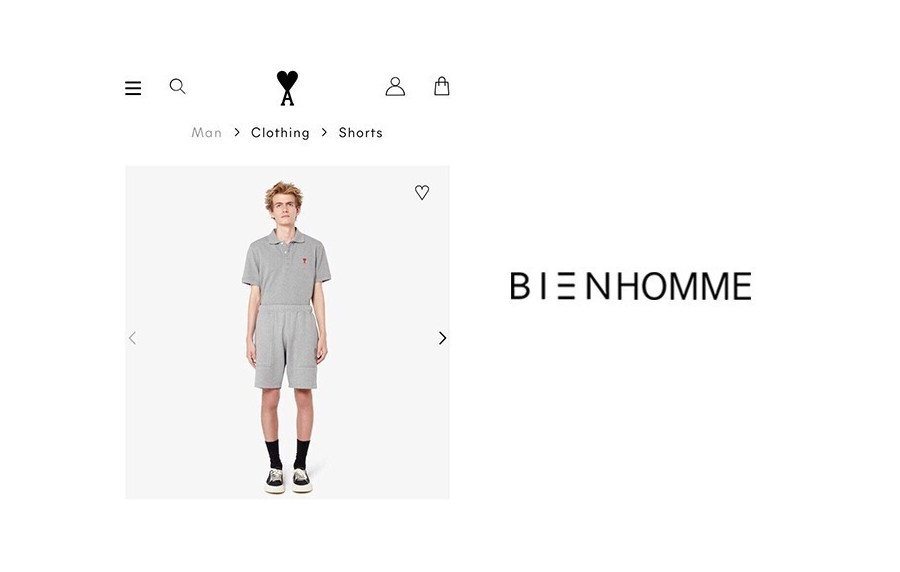Image resolution: width=900 pixels, height=572 pixels.
Task: Open the hamburger navigation menu
Action: click(133, 88)
